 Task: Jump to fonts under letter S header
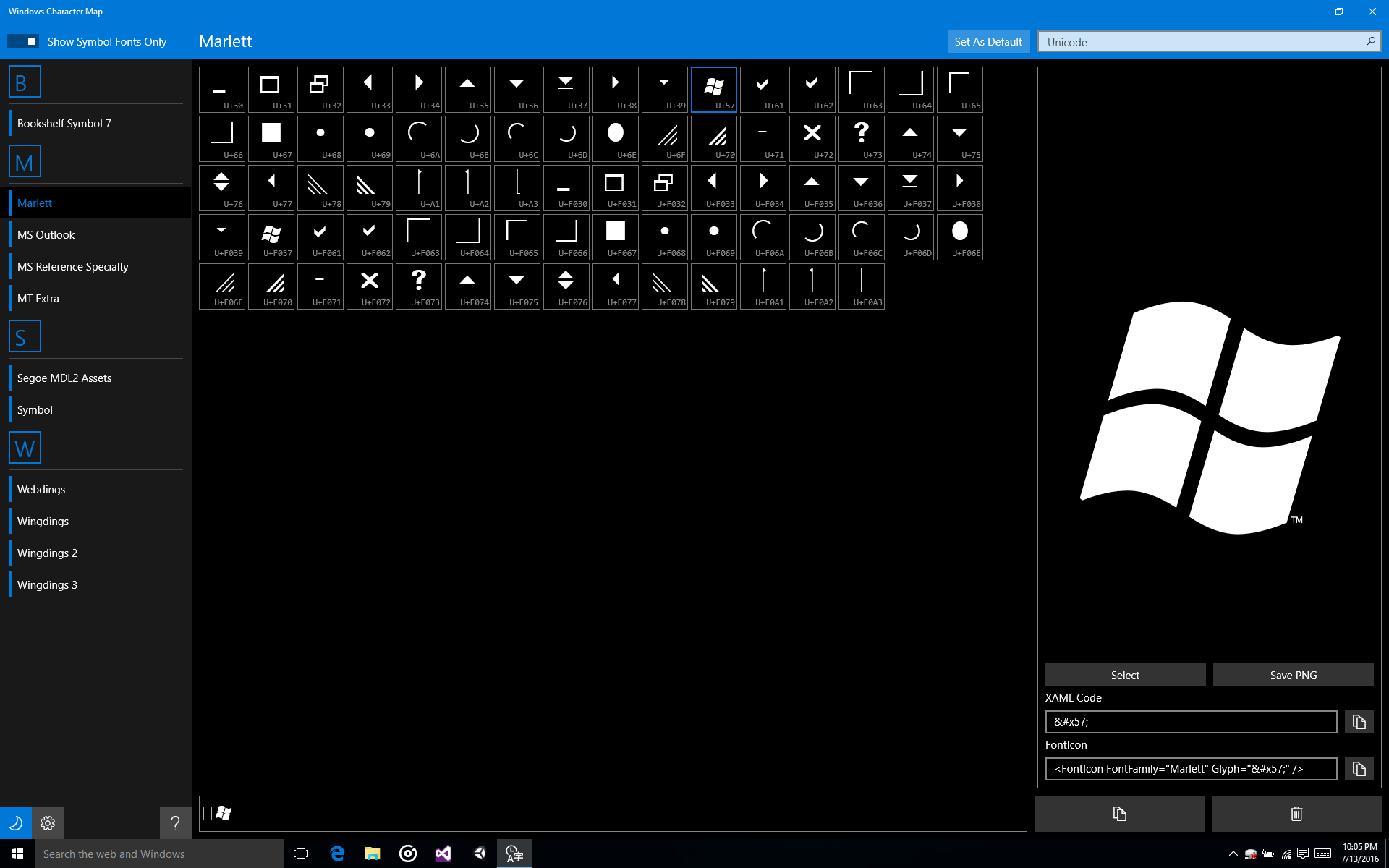[25, 336]
